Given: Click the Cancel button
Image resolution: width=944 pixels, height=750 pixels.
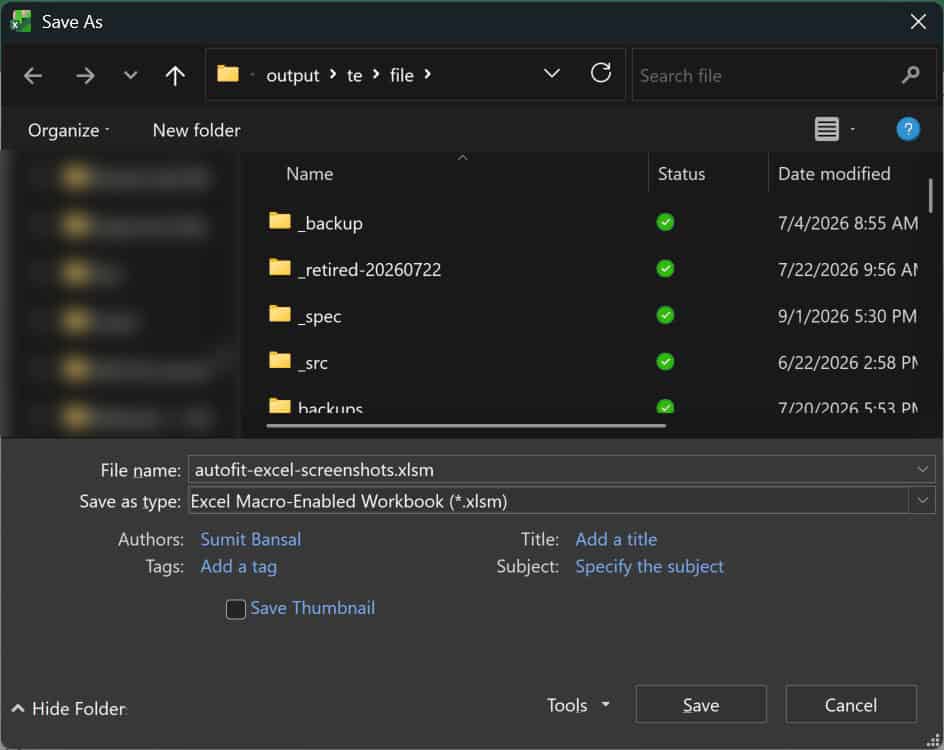Looking at the screenshot, I should pyautogui.click(x=851, y=704).
